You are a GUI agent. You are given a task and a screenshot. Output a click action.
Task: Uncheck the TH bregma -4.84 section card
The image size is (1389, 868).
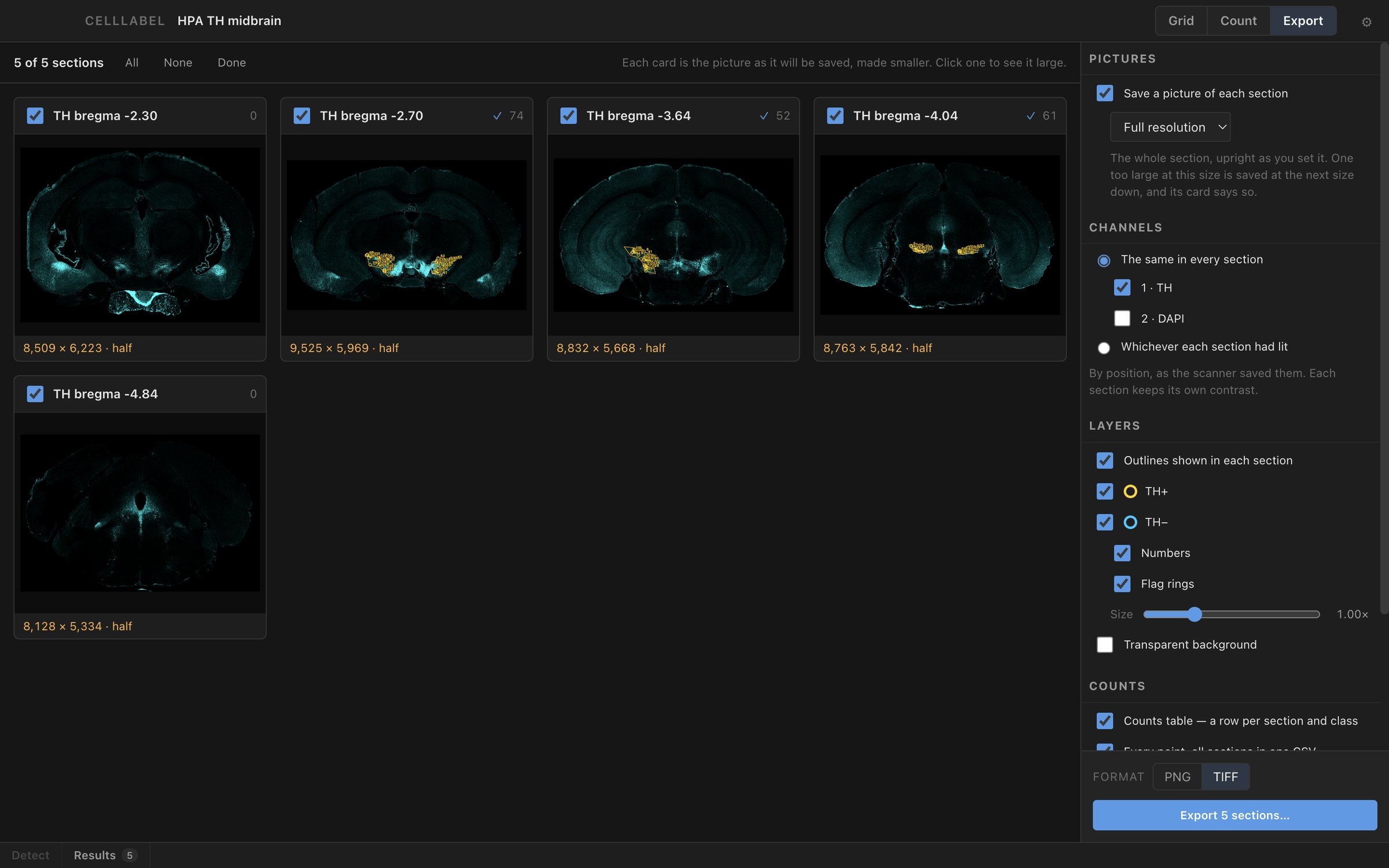pos(35,394)
